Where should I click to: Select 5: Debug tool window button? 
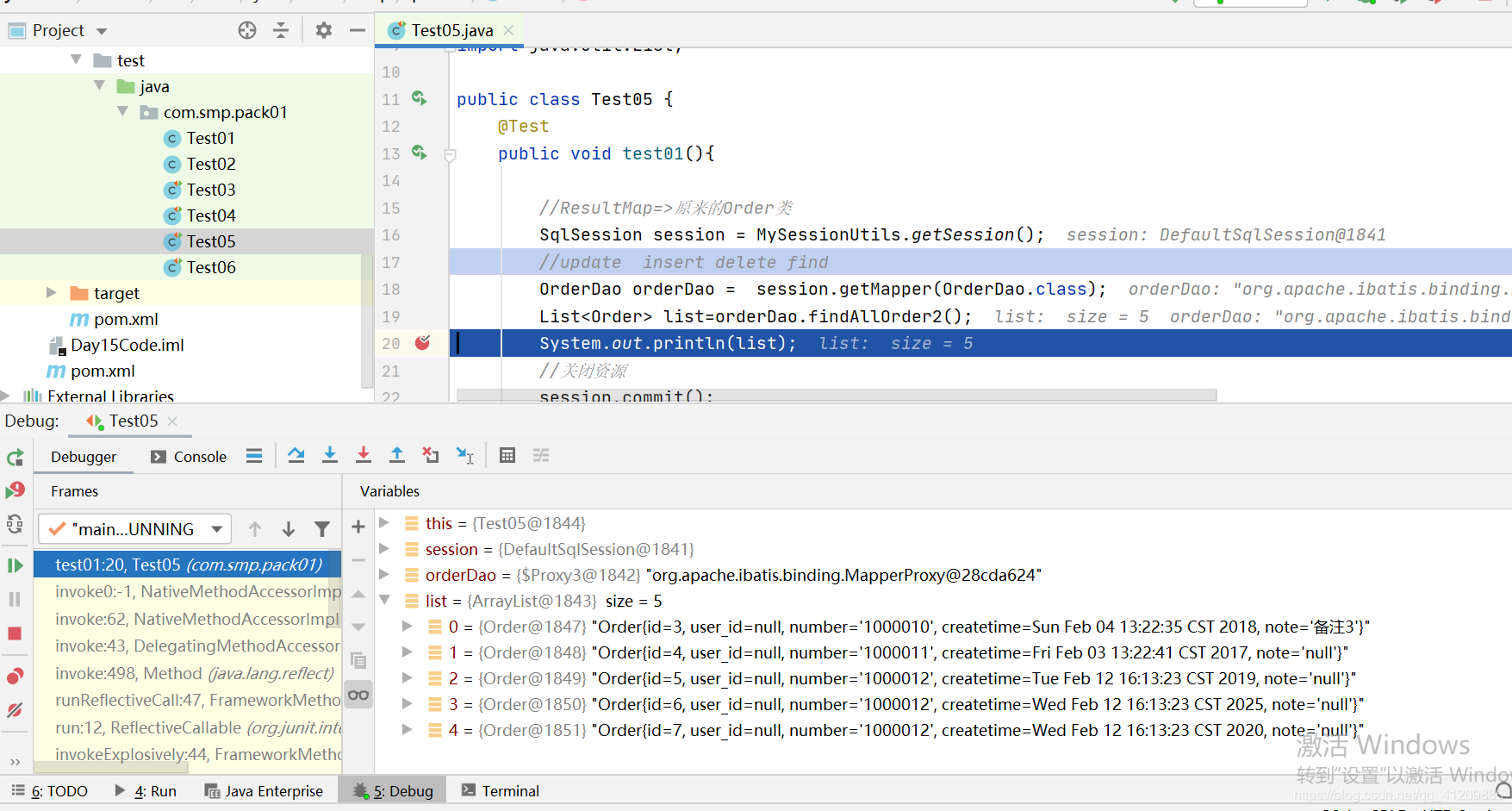[x=393, y=791]
